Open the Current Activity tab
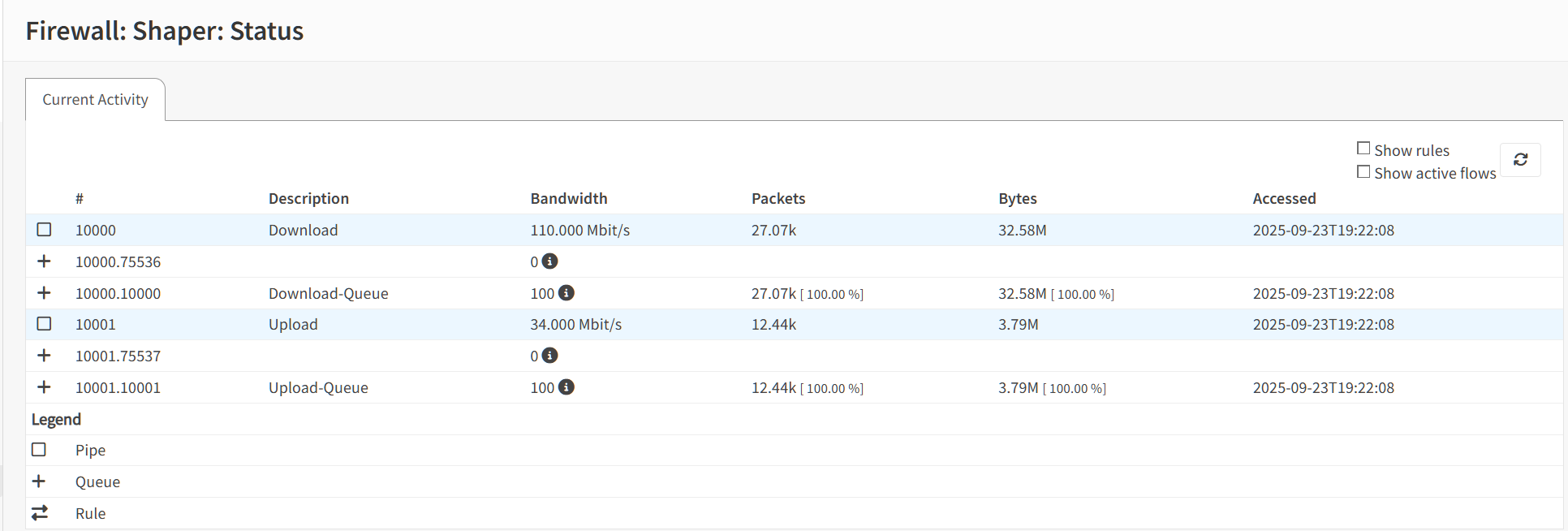Screen dimensions: 1568x531 pyautogui.click(x=95, y=100)
